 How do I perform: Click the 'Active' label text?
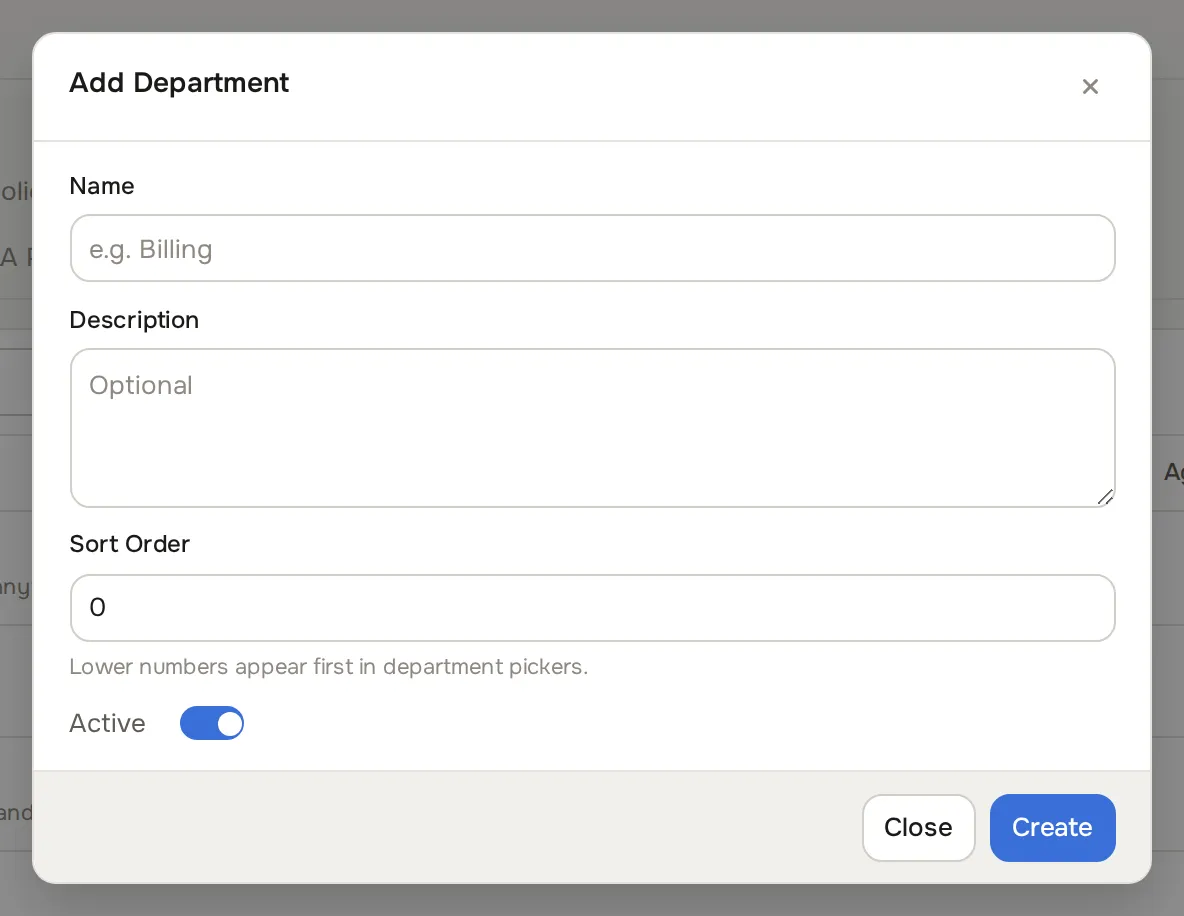pyautogui.click(x=107, y=723)
